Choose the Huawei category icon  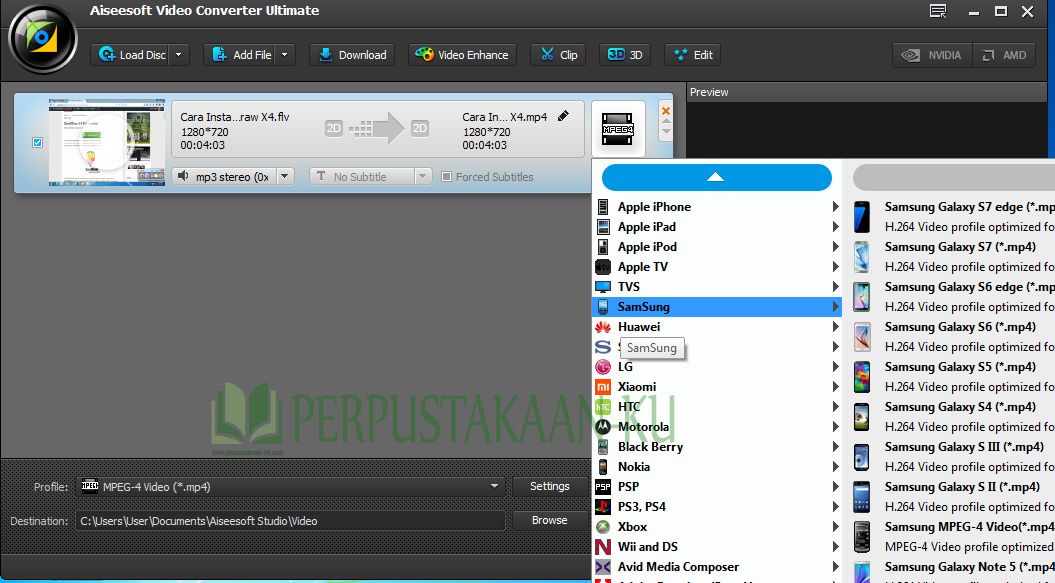coord(603,327)
